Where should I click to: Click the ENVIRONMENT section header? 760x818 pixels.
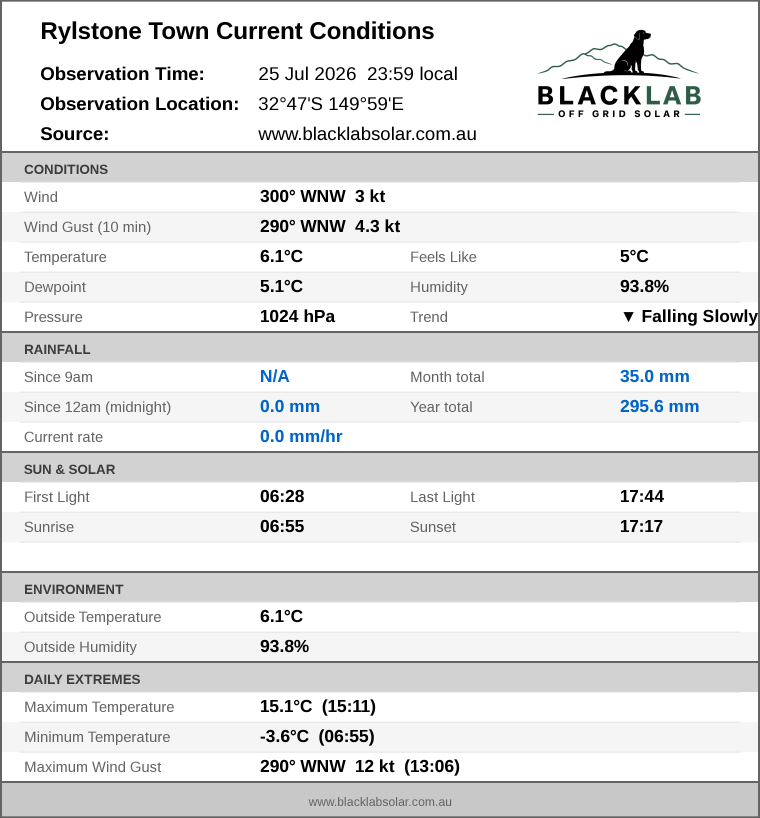(380, 588)
